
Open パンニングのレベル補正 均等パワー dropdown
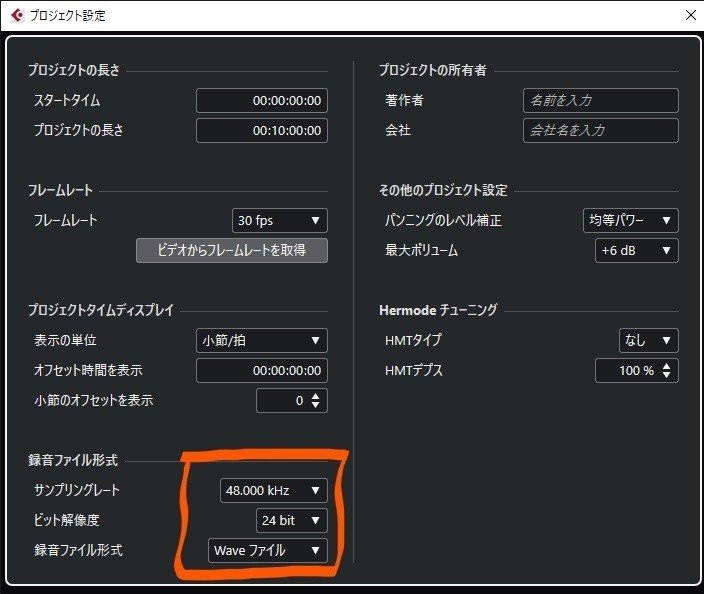(631, 220)
